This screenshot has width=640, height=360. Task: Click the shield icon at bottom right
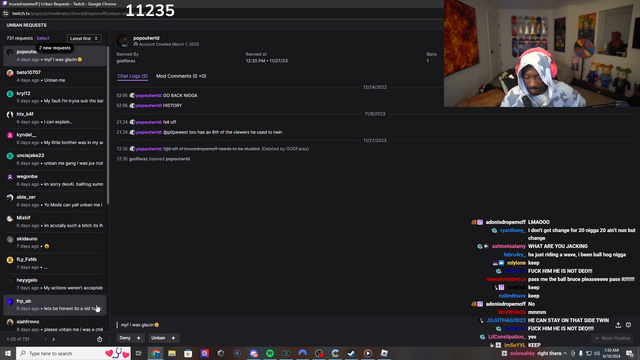(x=628, y=325)
